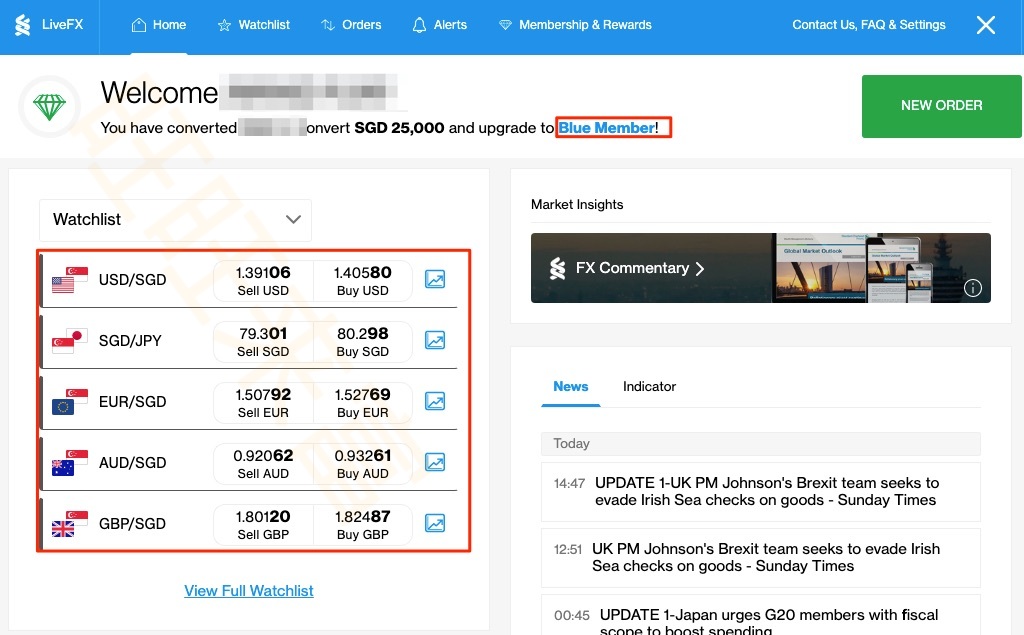Screen dimensions: 1024x635
Task: Open the AUD/SGD chart icon
Action: pyautogui.click(x=435, y=462)
